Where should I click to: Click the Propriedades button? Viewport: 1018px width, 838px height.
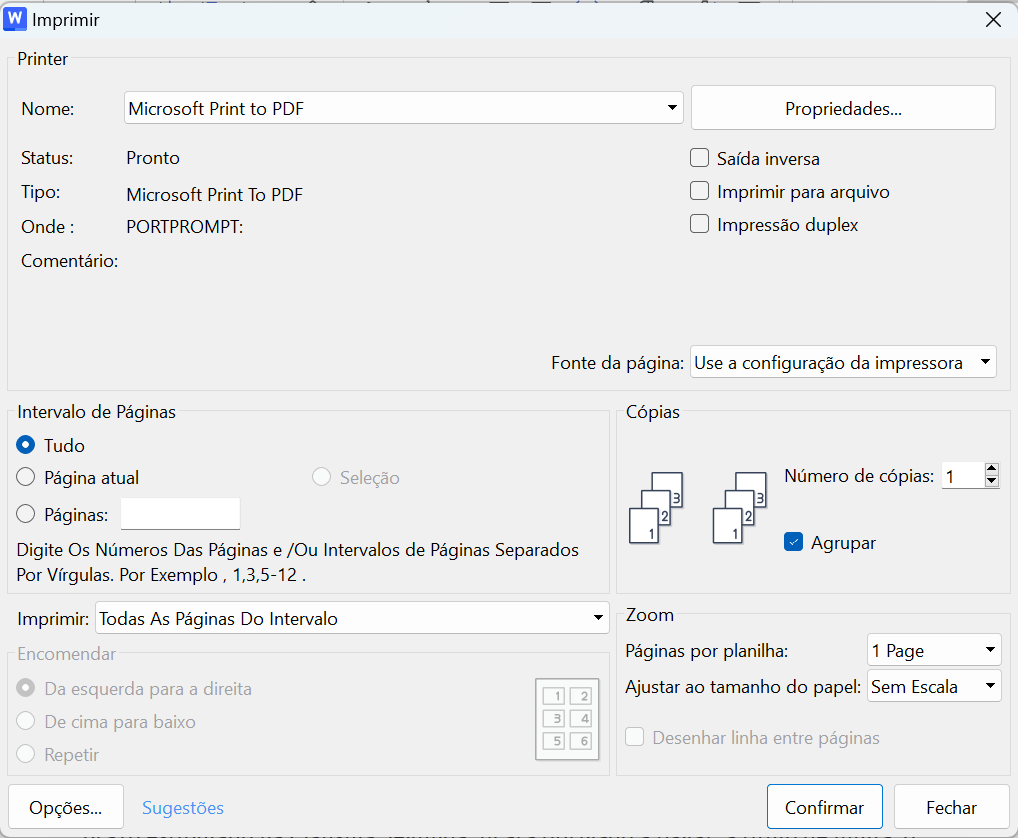tap(843, 107)
